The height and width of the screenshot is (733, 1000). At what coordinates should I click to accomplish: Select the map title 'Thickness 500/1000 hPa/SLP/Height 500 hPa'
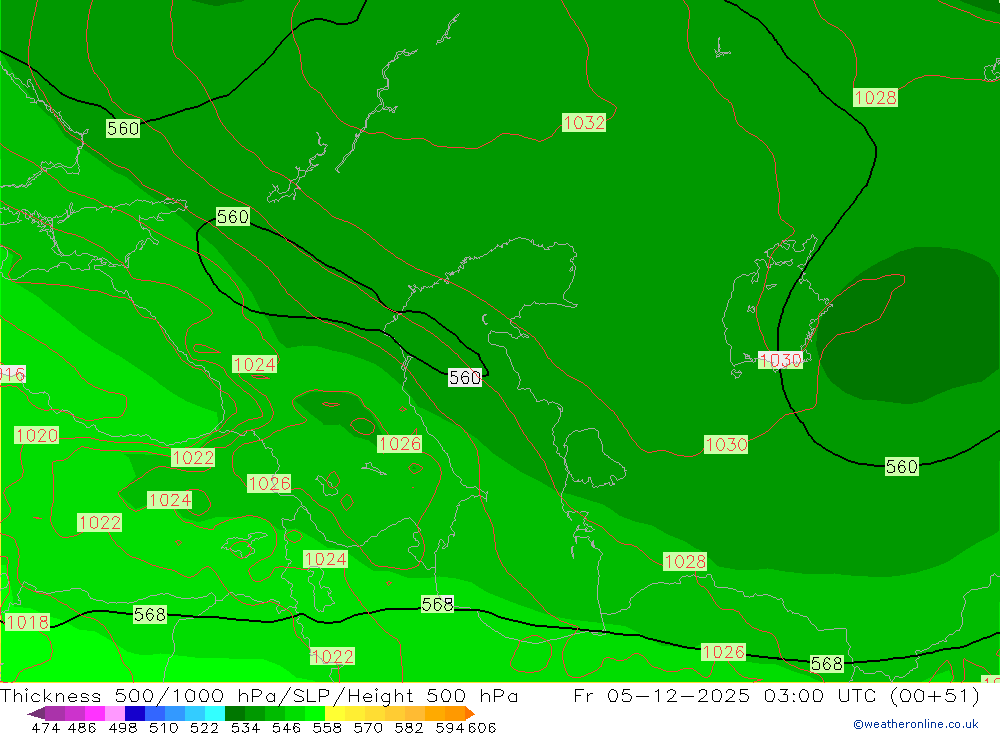(x=259, y=695)
